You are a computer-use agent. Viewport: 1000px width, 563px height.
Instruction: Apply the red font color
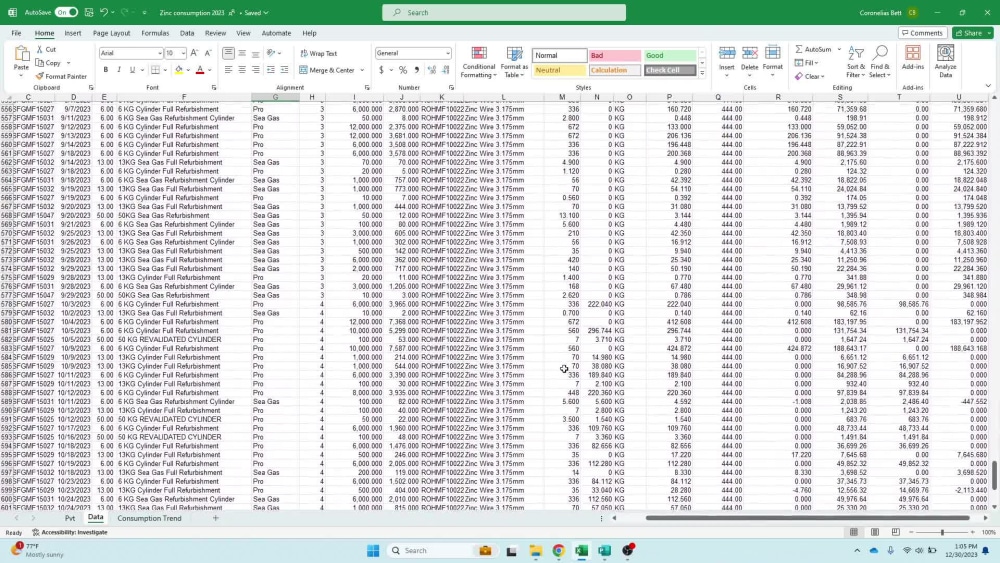coord(200,70)
